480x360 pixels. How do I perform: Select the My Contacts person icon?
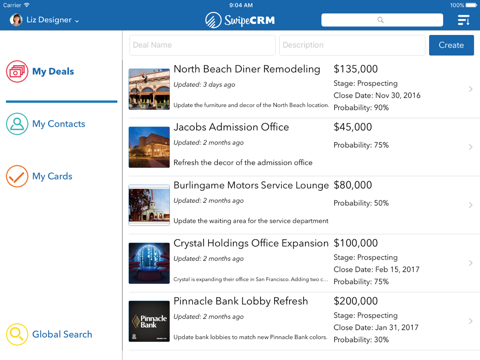(x=17, y=124)
